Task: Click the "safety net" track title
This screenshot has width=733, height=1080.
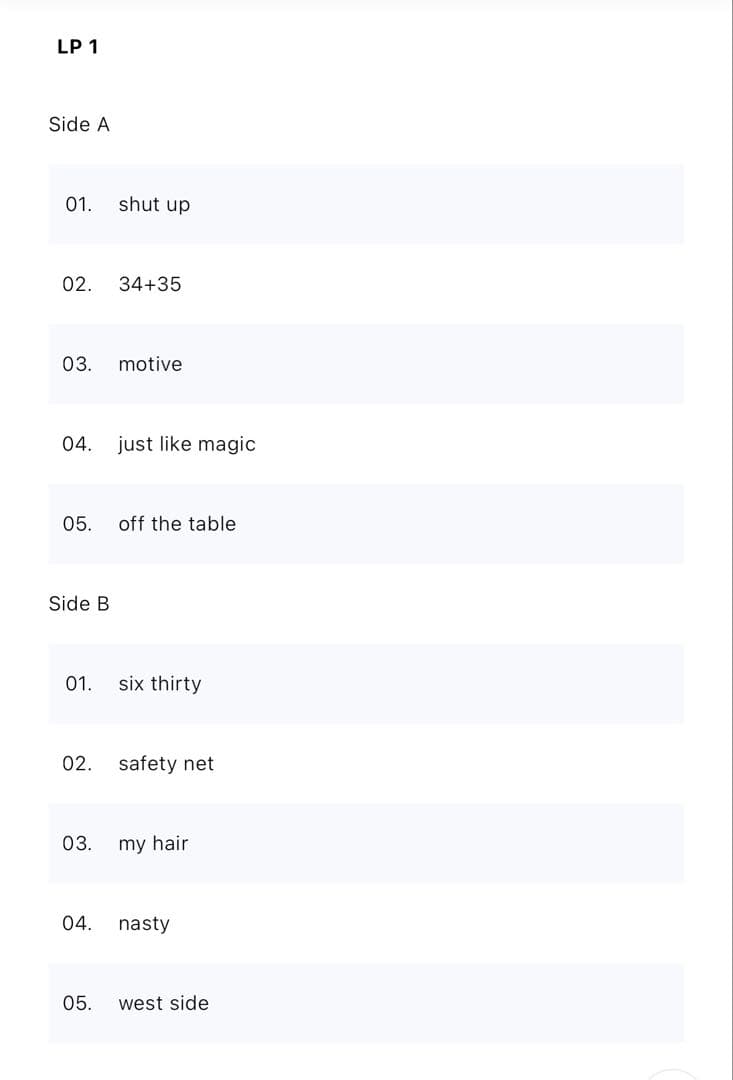Action: 166,764
